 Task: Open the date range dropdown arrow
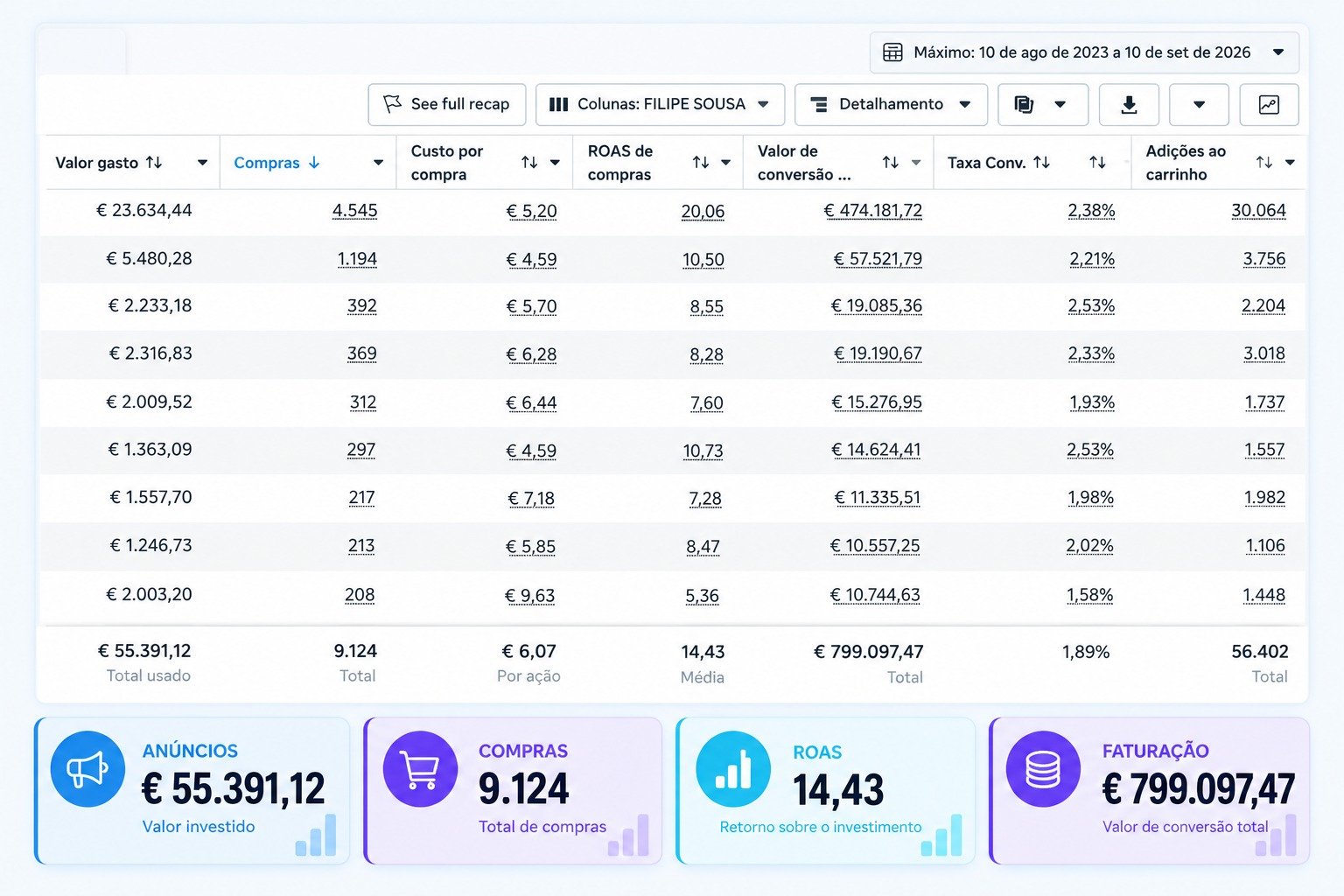(1278, 52)
